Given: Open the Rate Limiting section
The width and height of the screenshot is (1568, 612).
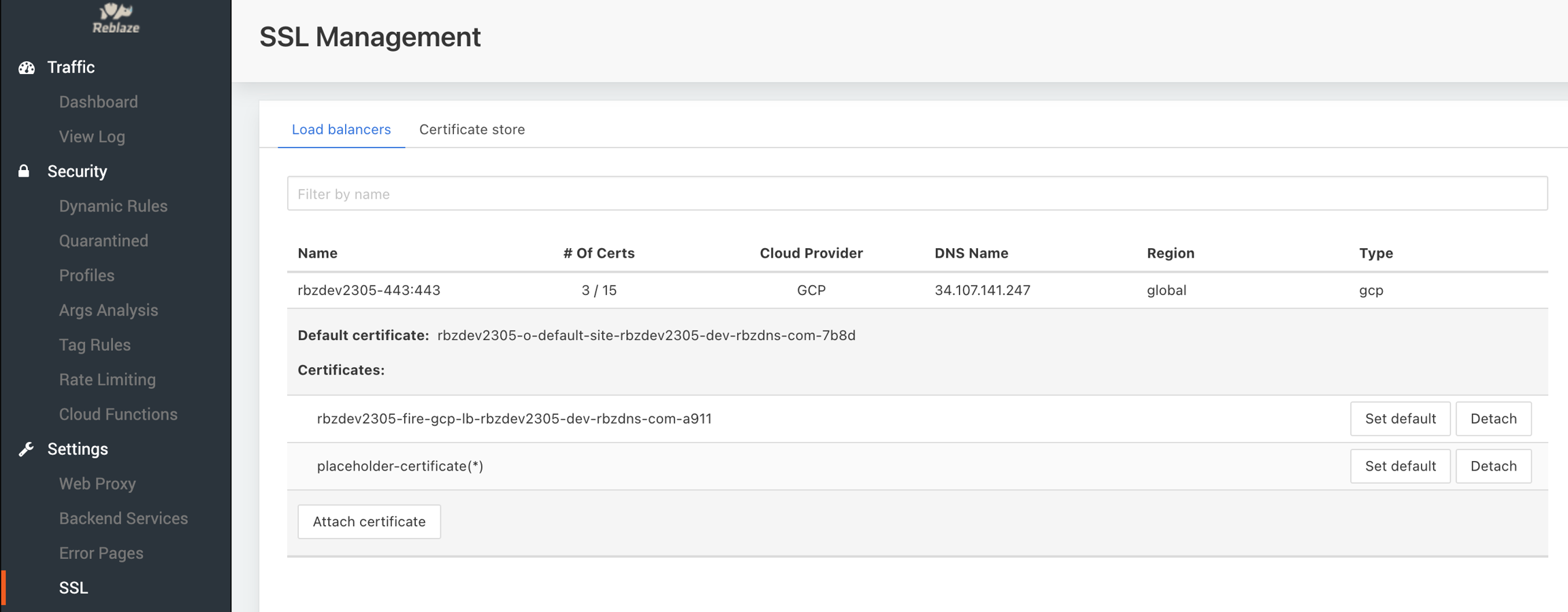Looking at the screenshot, I should pyautogui.click(x=108, y=379).
